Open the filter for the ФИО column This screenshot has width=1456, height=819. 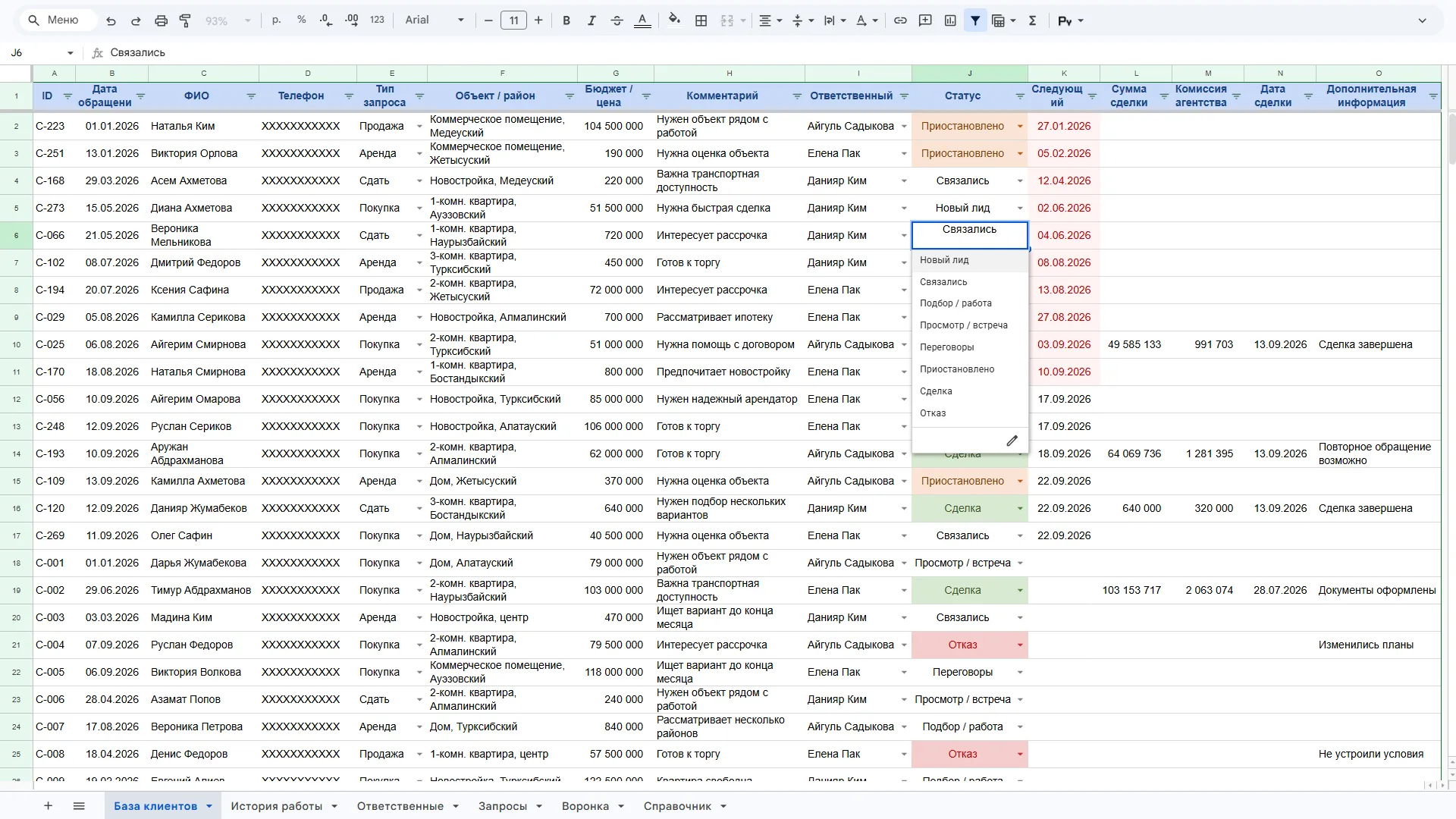point(251,96)
